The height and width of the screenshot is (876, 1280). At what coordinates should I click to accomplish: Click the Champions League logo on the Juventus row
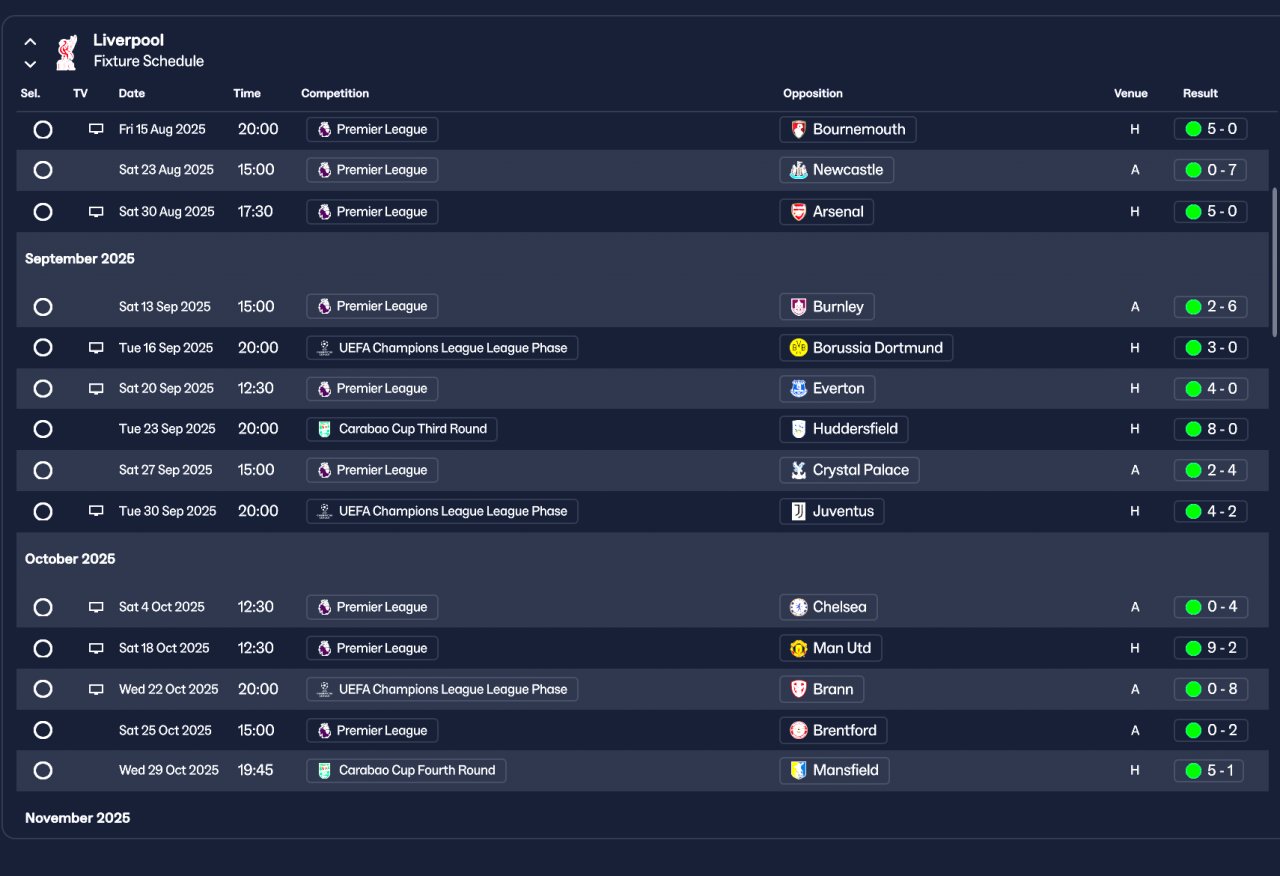pyautogui.click(x=324, y=511)
